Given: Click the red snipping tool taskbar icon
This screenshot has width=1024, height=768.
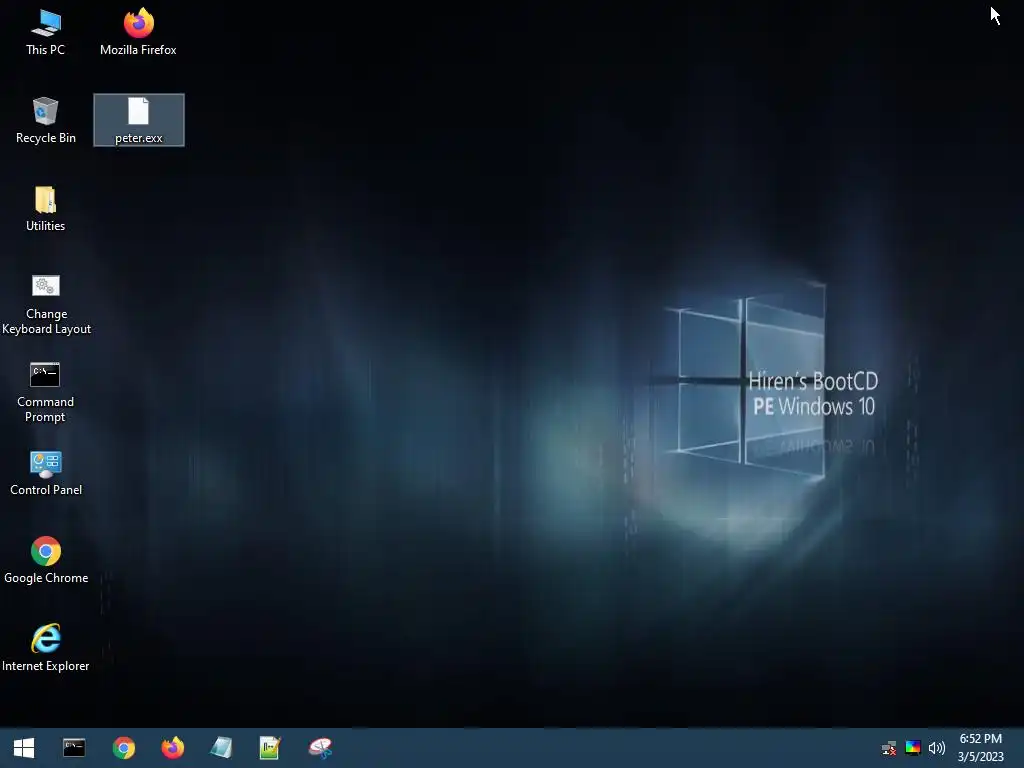Looking at the screenshot, I should pyautogui.click(x=321, y=748).
